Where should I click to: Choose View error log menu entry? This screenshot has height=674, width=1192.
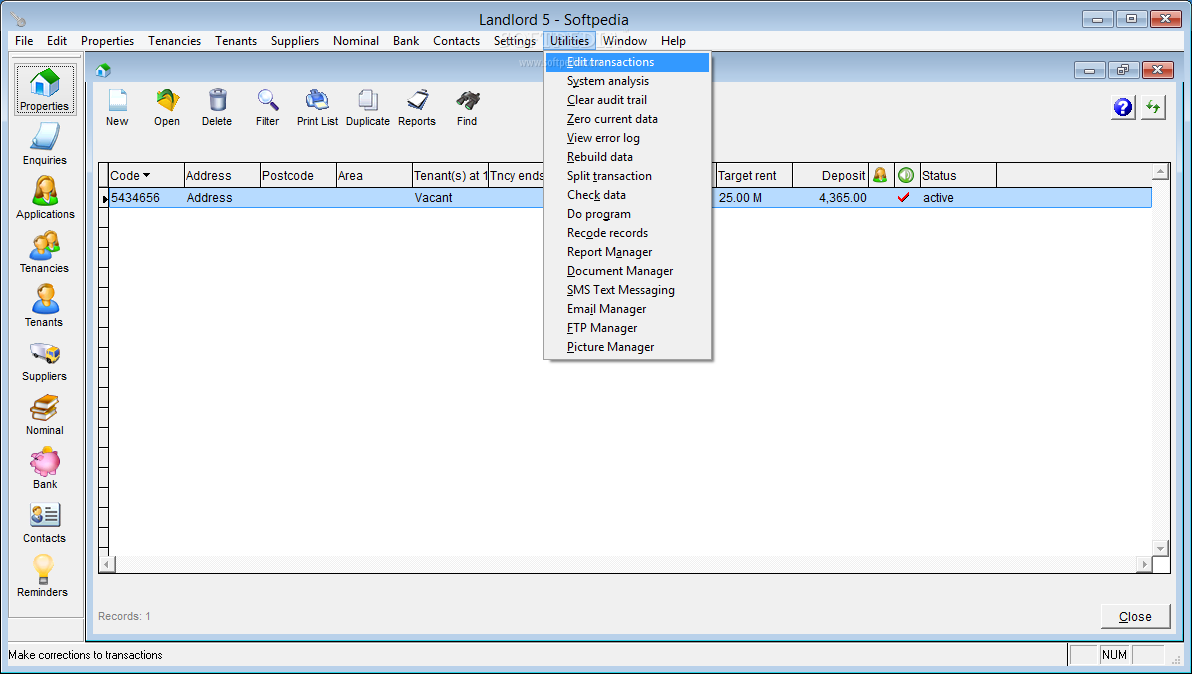click(x=627, y=138)
